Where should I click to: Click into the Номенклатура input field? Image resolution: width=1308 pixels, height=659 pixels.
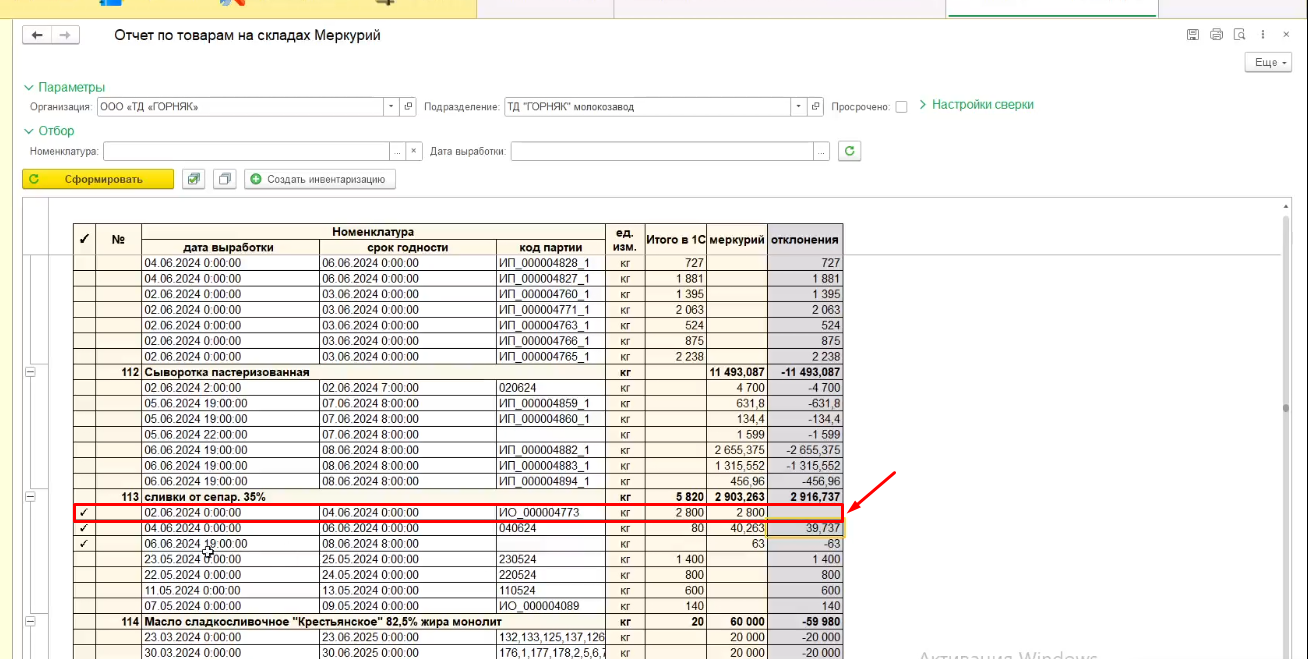(x=246, y=151)
